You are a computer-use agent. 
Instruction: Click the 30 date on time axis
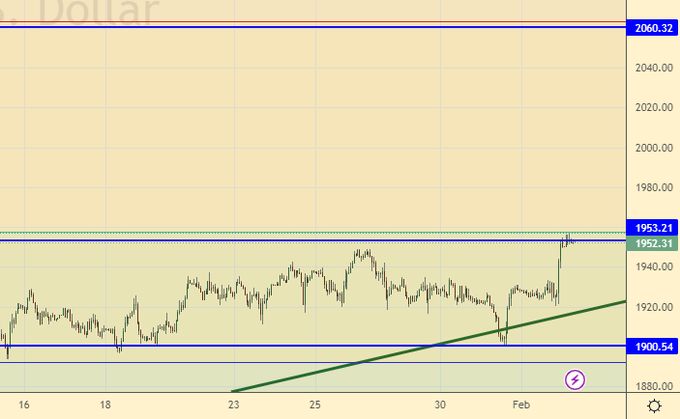440,405
